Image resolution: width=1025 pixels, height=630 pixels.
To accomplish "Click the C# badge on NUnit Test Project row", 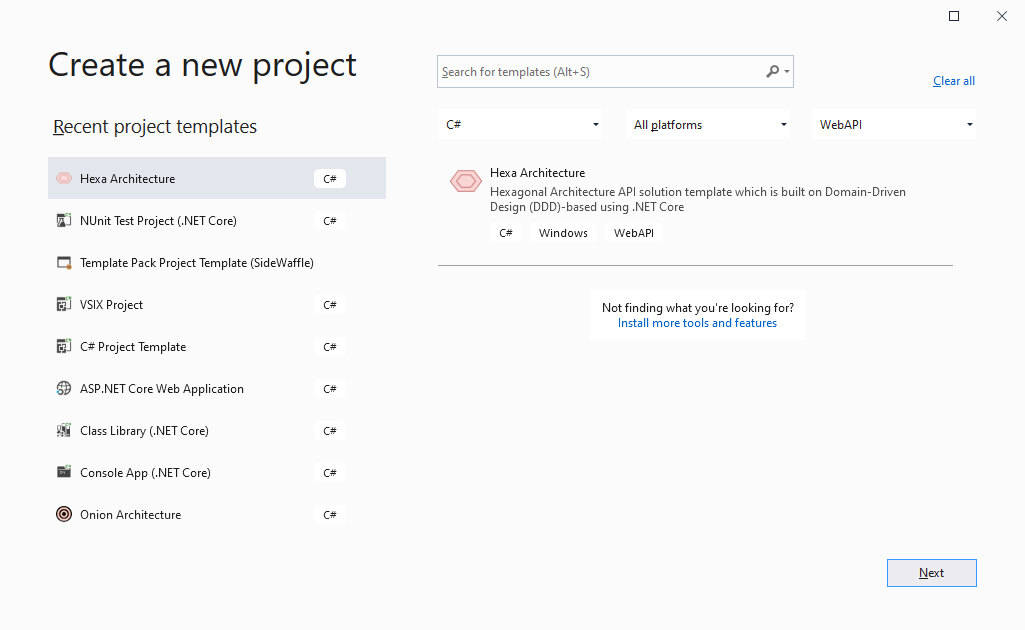I will 329,221.
